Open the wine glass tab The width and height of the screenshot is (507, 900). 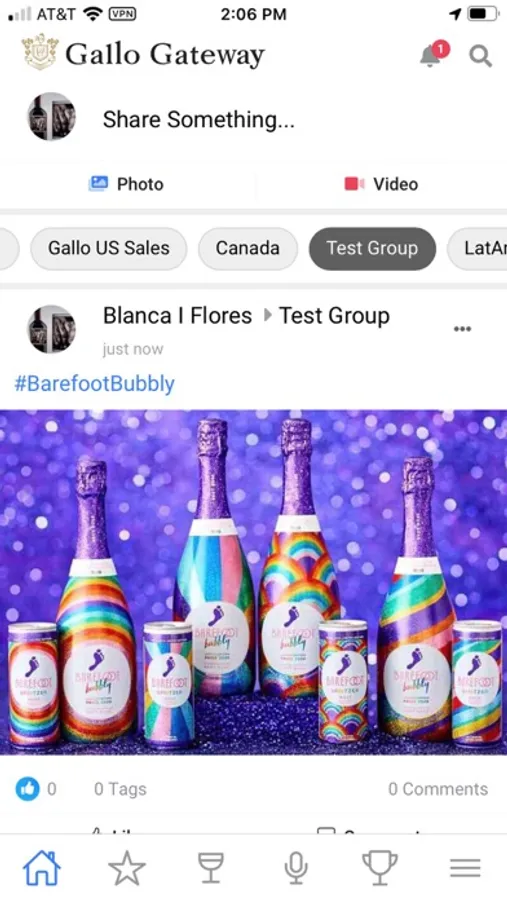pos(211,867)
